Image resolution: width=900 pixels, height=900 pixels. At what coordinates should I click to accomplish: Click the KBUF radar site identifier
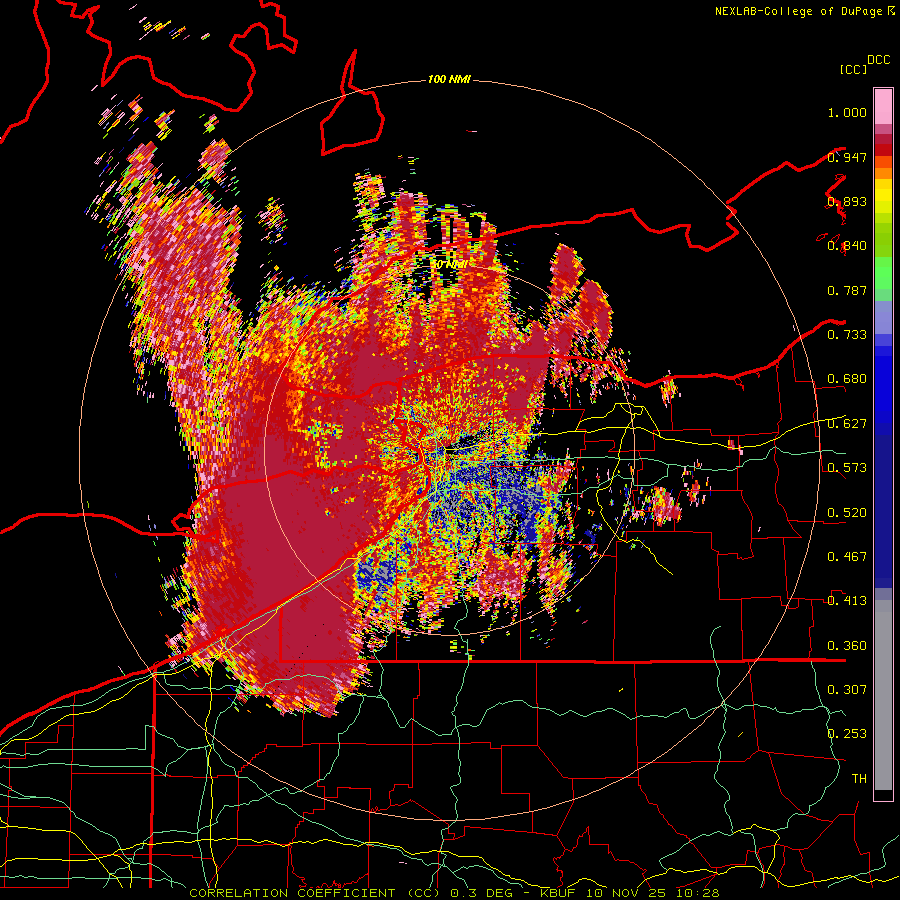(x=560, y=893)
